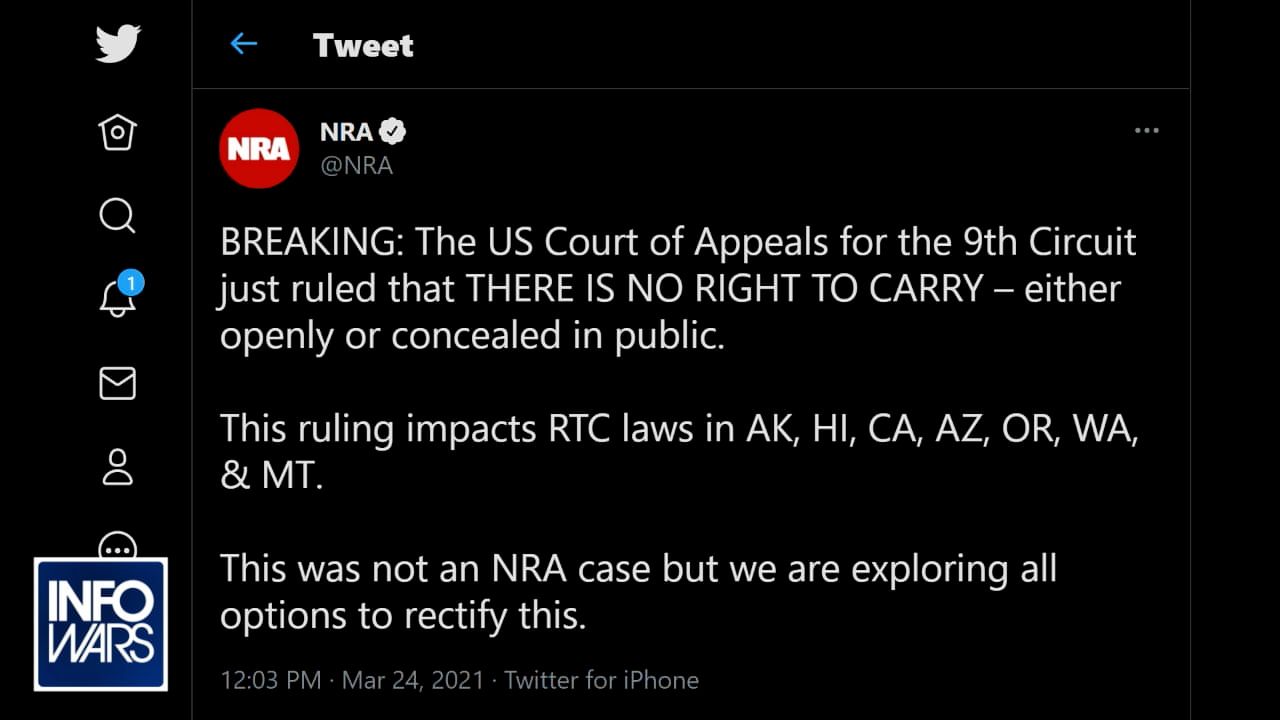Click the Twitter bird logo

(x=118, y=45)
